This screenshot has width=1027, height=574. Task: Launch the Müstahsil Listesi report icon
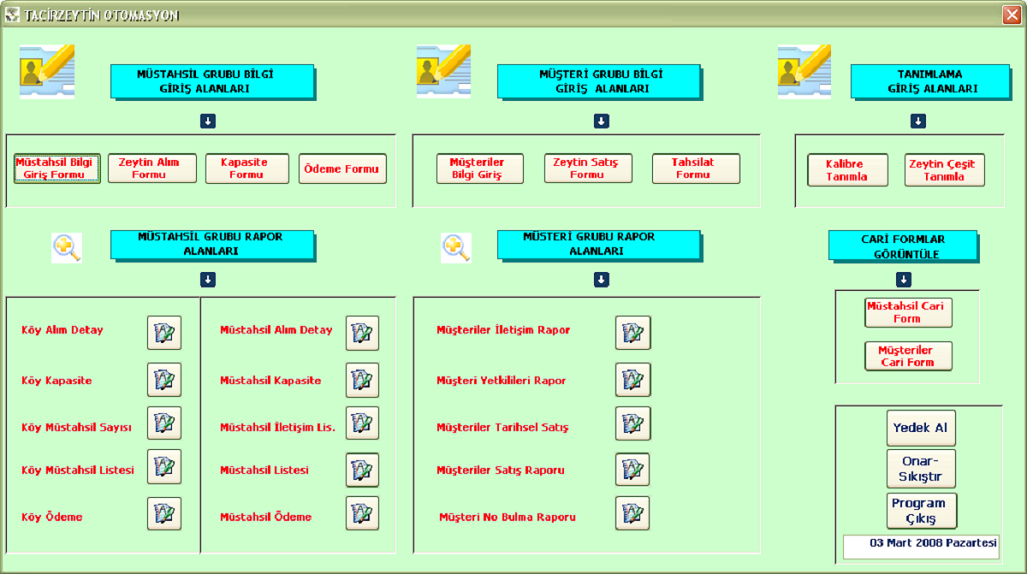pyautogui.click(x=362, y=469)
